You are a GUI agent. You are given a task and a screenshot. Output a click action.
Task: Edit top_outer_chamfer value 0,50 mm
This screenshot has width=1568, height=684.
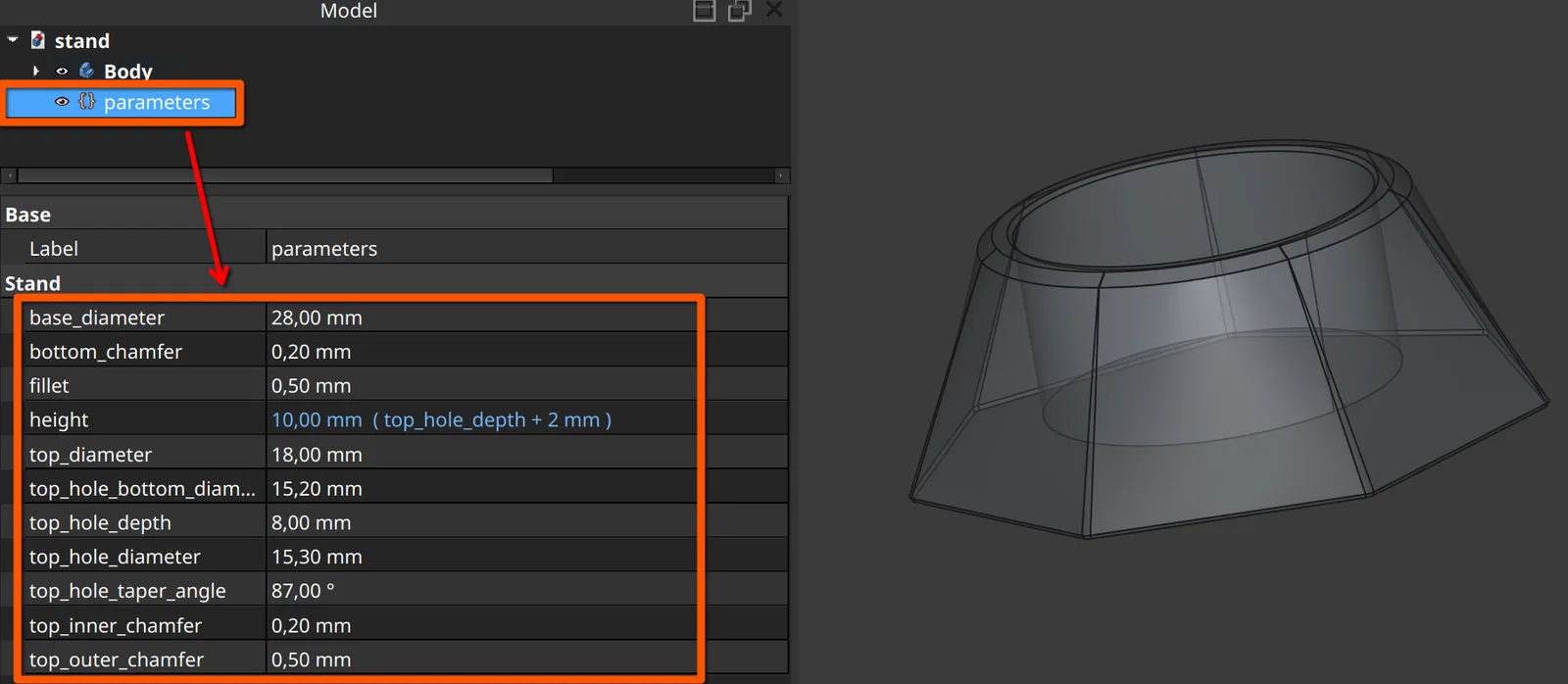(x=527, y=660)
